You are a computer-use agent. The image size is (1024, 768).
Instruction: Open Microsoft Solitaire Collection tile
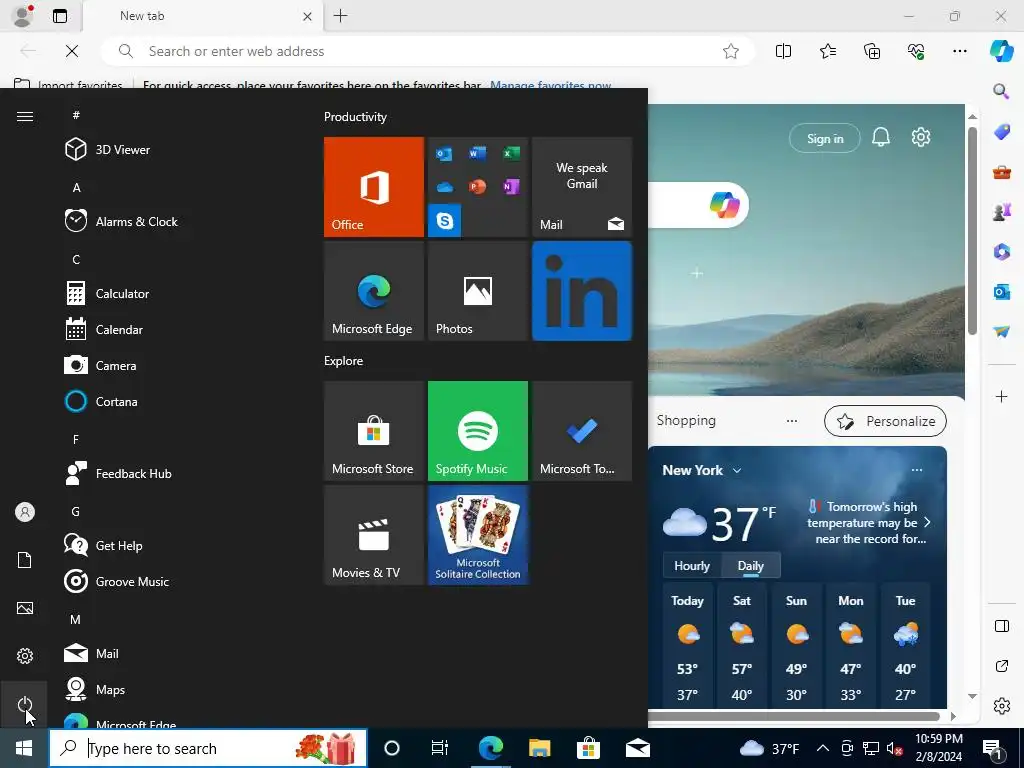(477, 535)
